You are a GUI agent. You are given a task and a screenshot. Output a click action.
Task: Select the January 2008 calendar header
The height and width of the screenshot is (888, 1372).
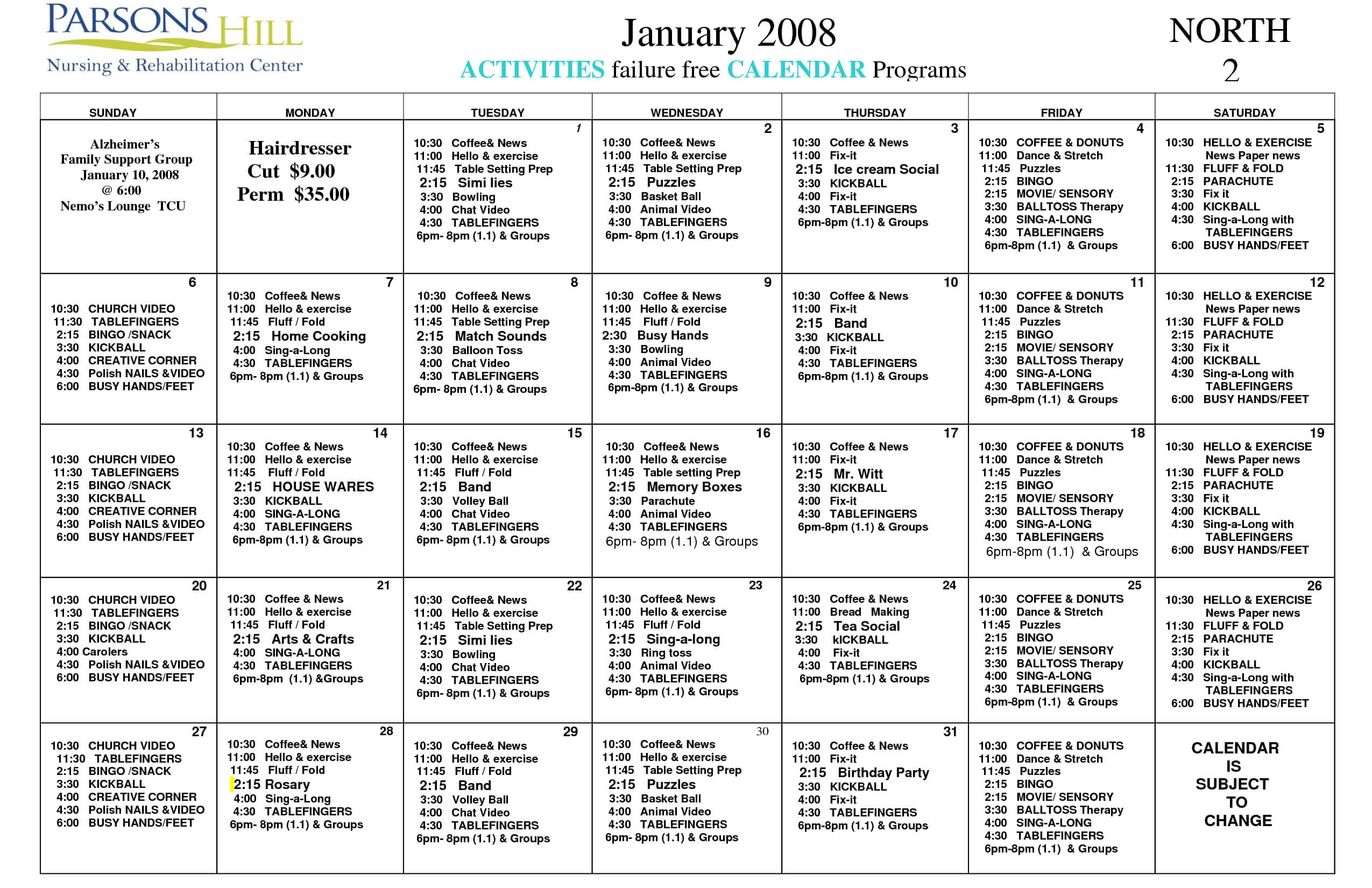click(x=687, y=29)
